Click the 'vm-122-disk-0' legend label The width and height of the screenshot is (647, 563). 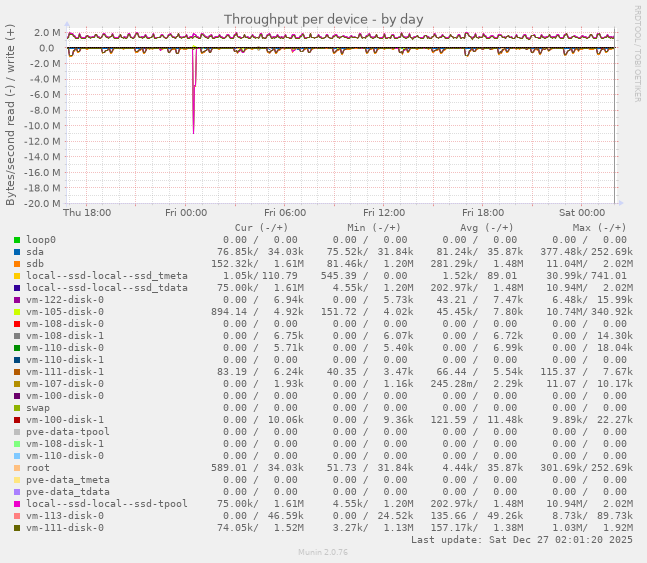tap(65, 300)
